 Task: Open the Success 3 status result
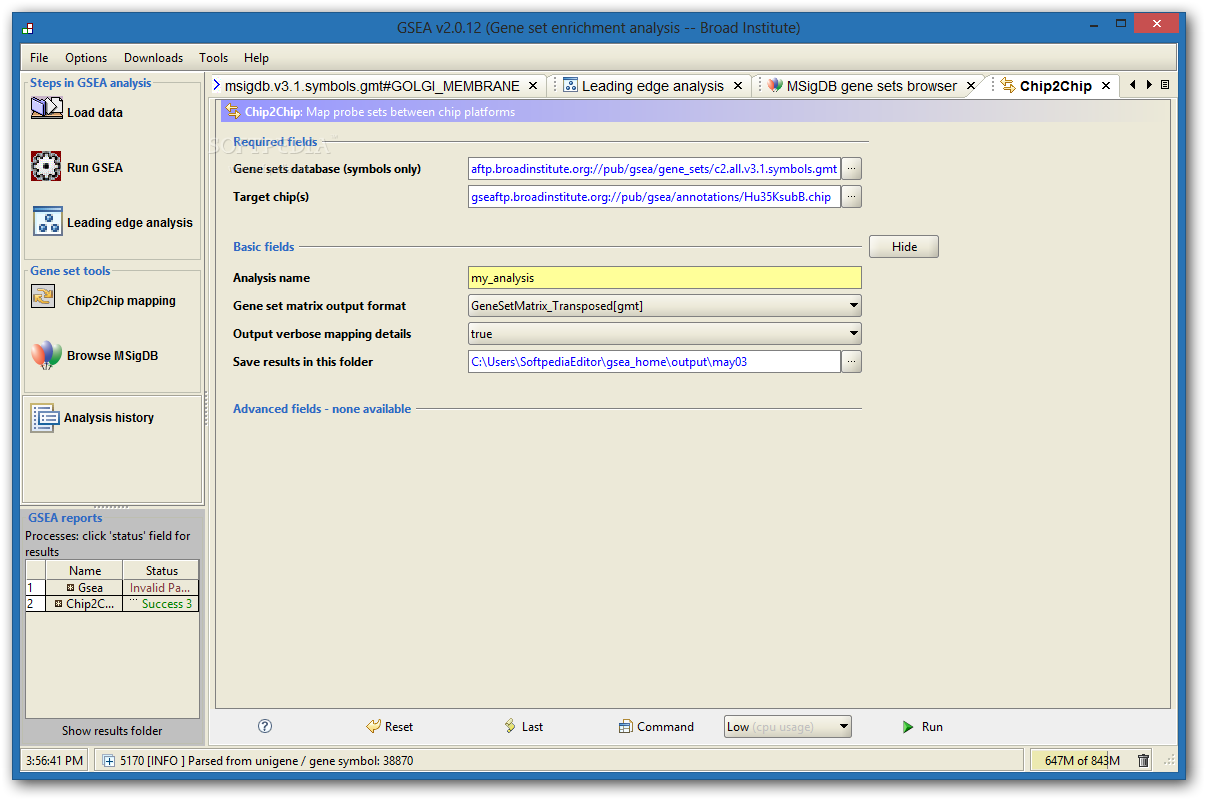pos(160,604)
